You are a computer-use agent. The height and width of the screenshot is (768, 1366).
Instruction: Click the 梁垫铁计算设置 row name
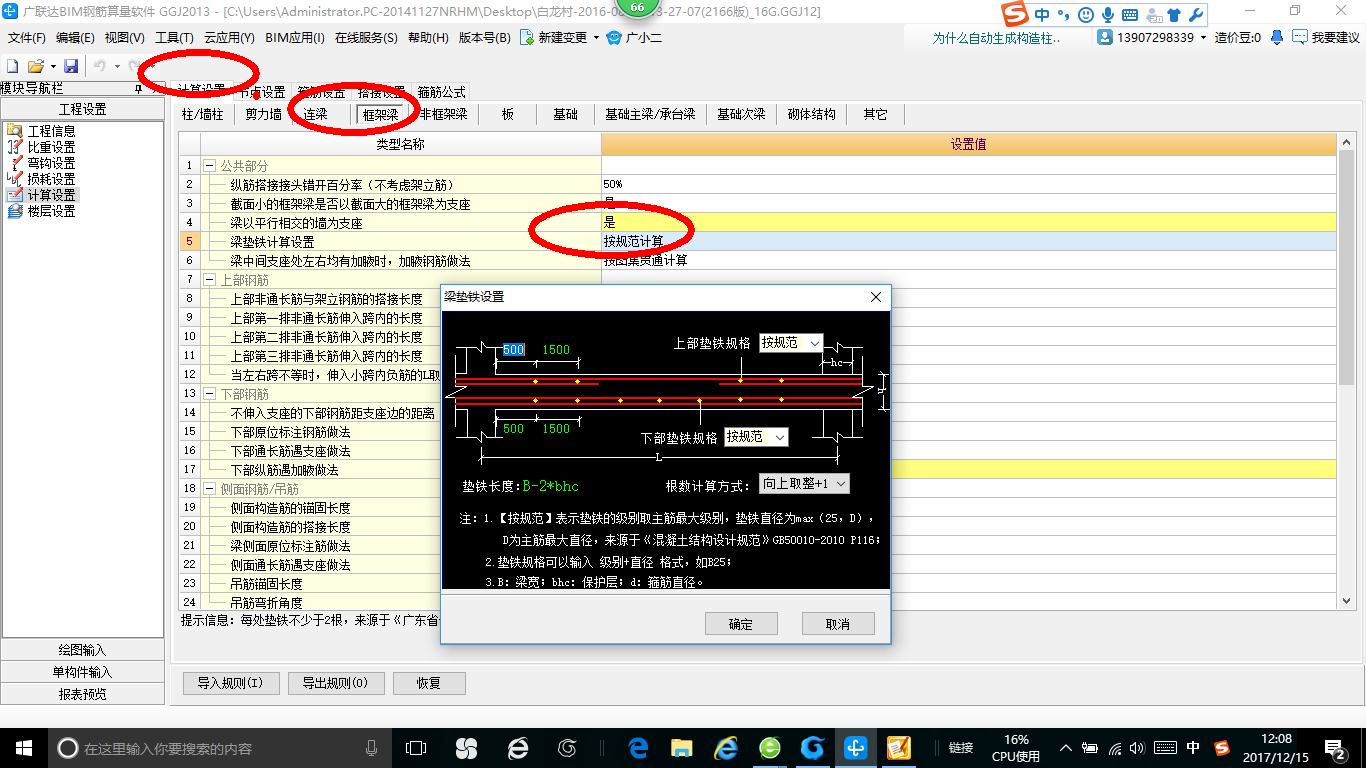coord(272,242)
